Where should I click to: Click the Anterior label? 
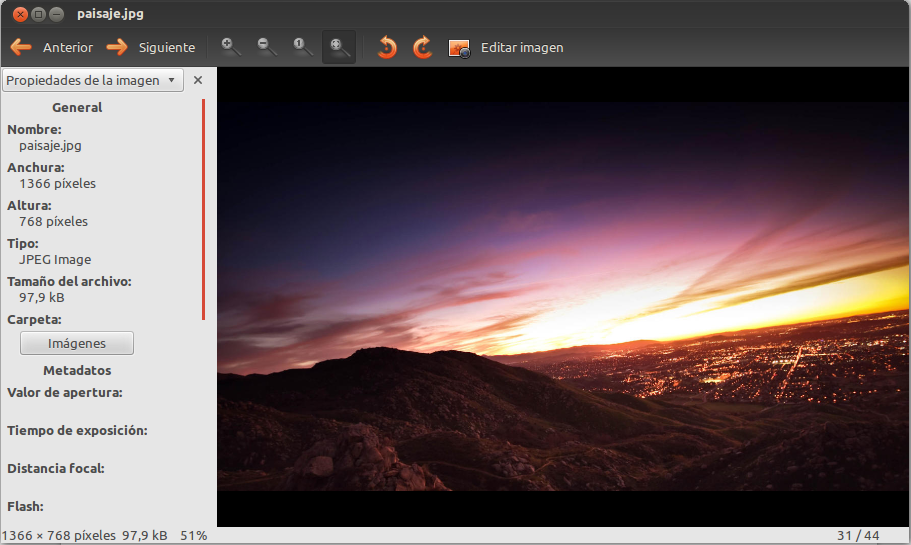pyautogui.click(x=67, y=48)
